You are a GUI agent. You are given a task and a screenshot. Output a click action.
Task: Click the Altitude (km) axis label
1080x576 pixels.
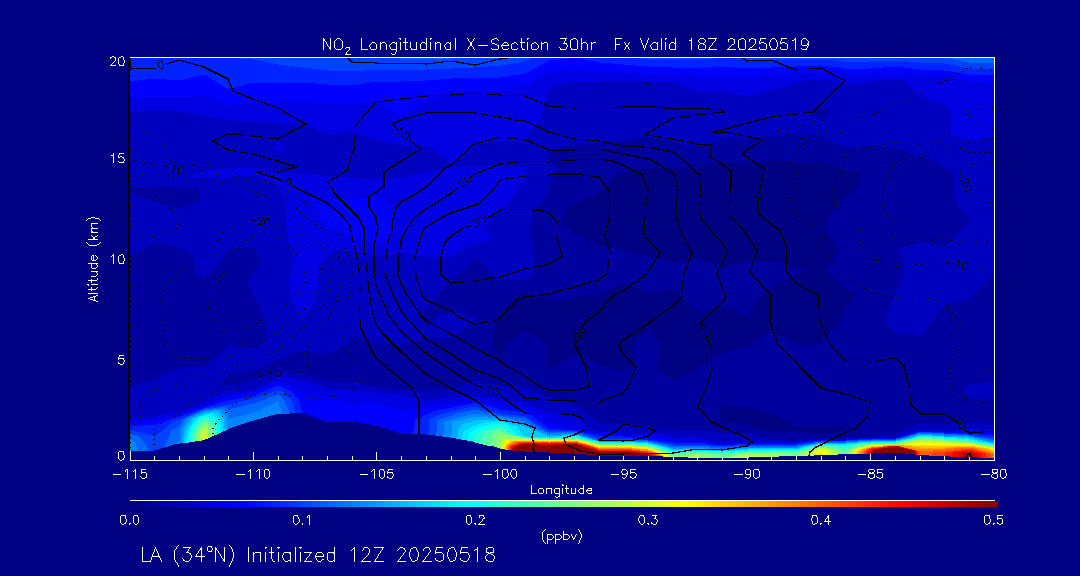[x=93, y=258]
